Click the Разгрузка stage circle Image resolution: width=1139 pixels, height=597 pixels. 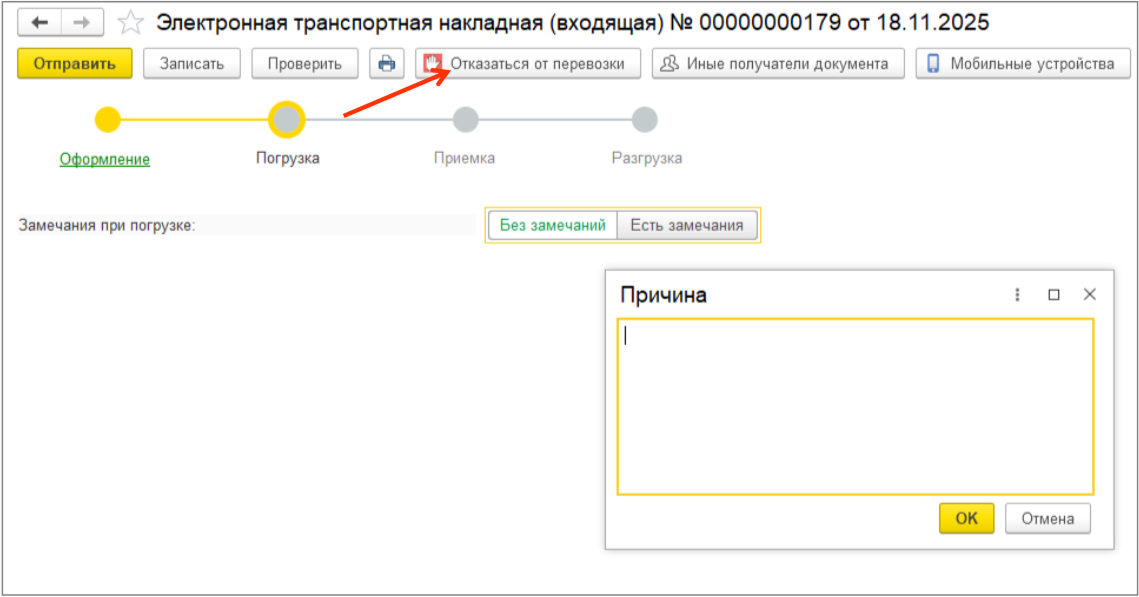(x=645, y=120)
